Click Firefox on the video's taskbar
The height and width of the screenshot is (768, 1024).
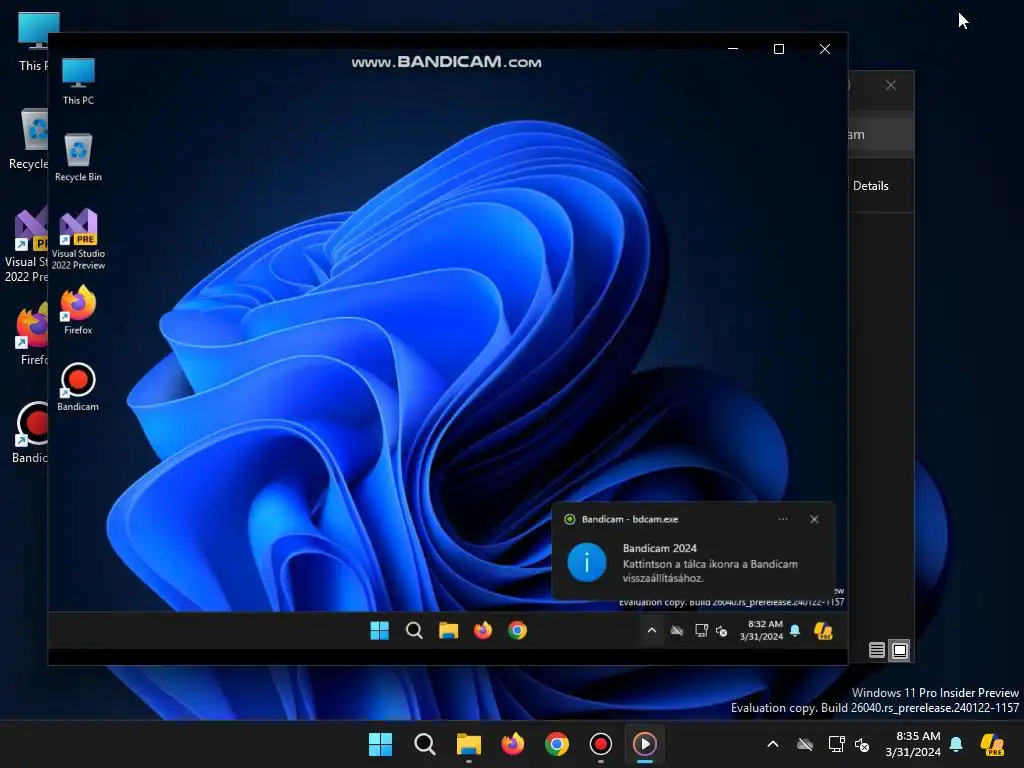point(483,630)
